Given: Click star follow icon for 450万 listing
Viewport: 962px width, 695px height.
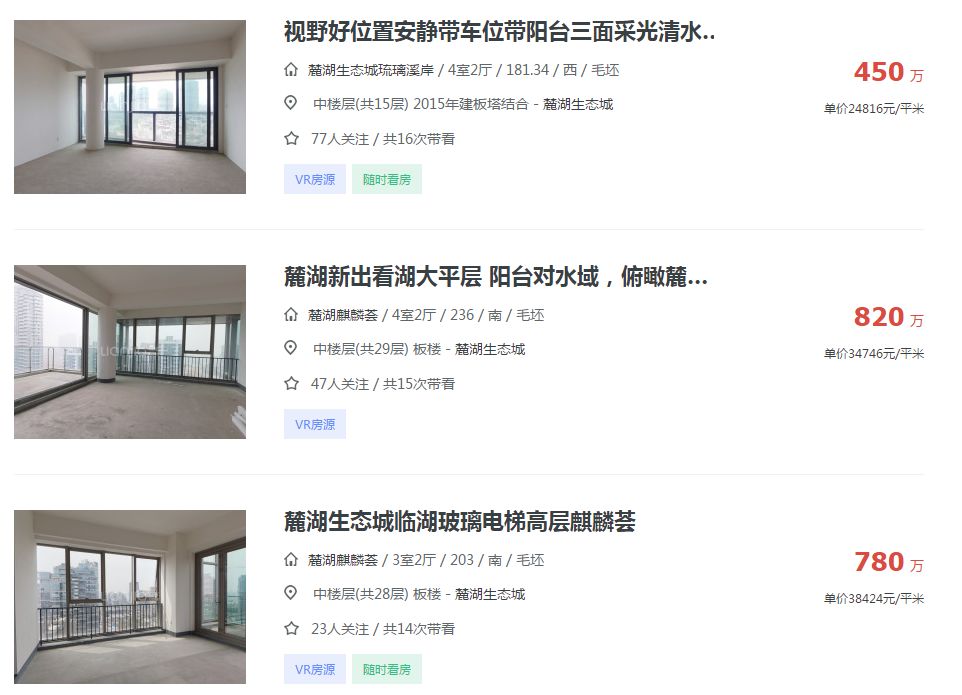Looking at the screenshot, I should coord(291,139).
